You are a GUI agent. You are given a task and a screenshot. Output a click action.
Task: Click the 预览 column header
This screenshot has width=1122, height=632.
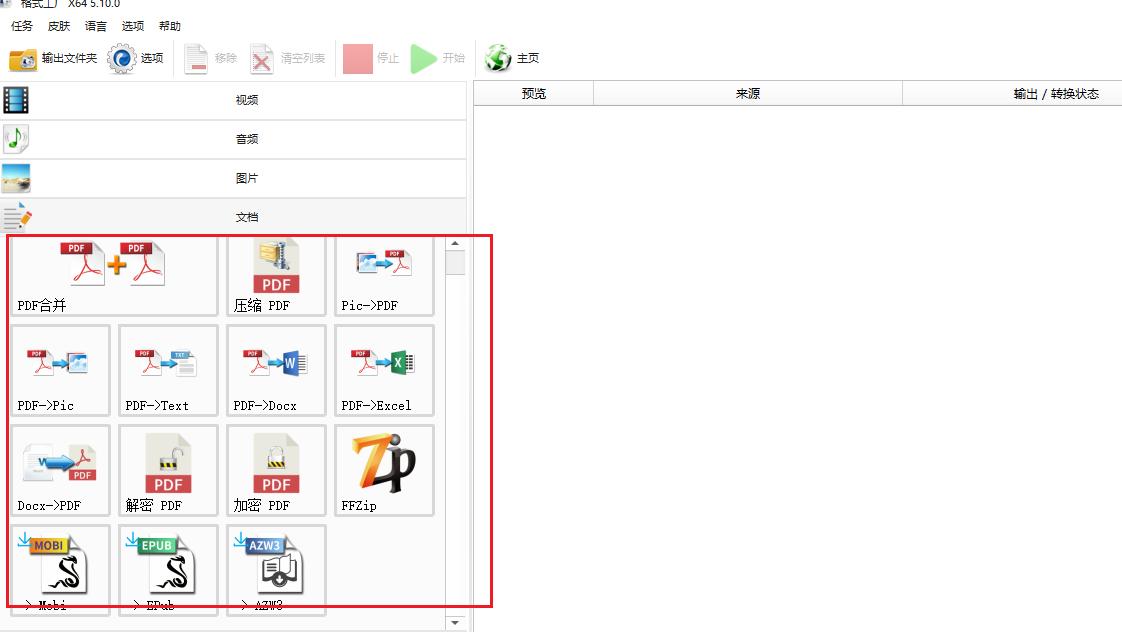pos(534,94)
